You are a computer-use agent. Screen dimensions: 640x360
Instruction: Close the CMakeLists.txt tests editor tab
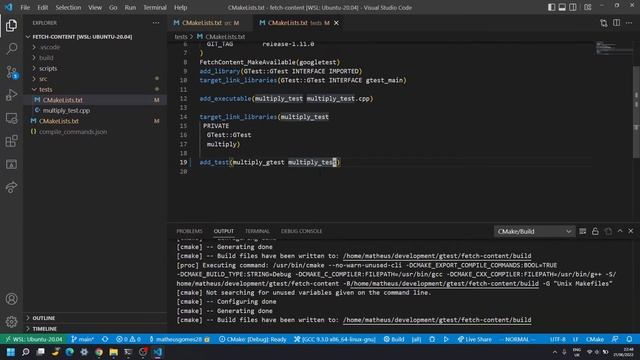(336, 23)
